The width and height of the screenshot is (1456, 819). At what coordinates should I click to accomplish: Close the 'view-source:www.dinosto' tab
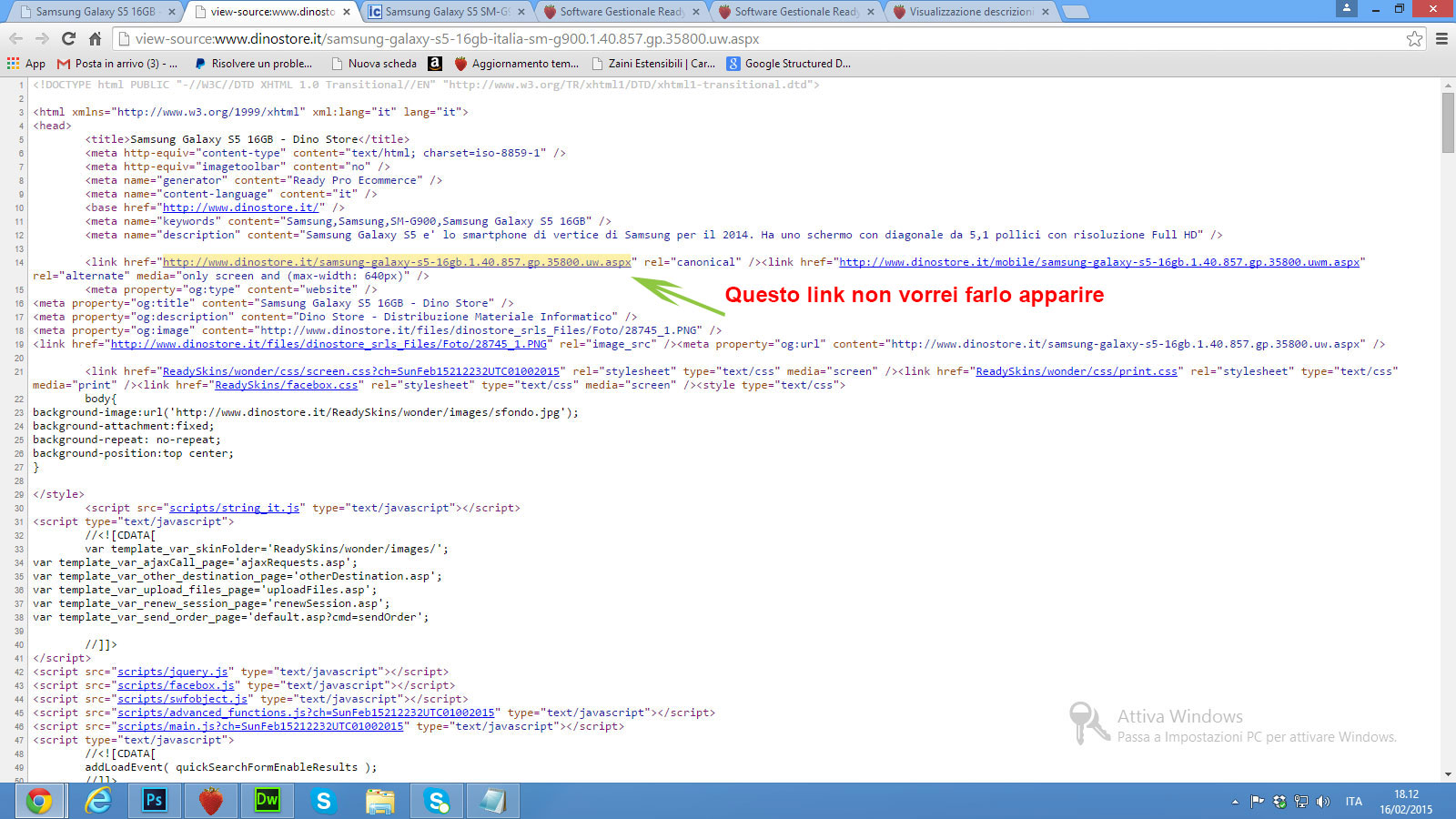347,12
